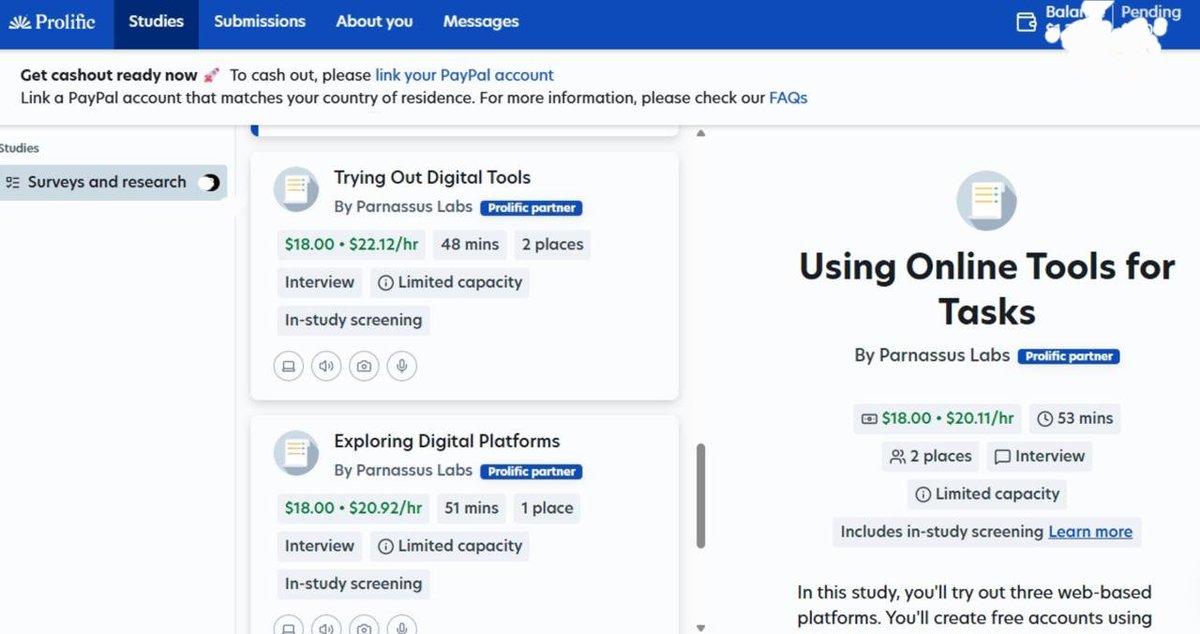Open the Trying Out Digital Tools study title

[x=432, y=177]
